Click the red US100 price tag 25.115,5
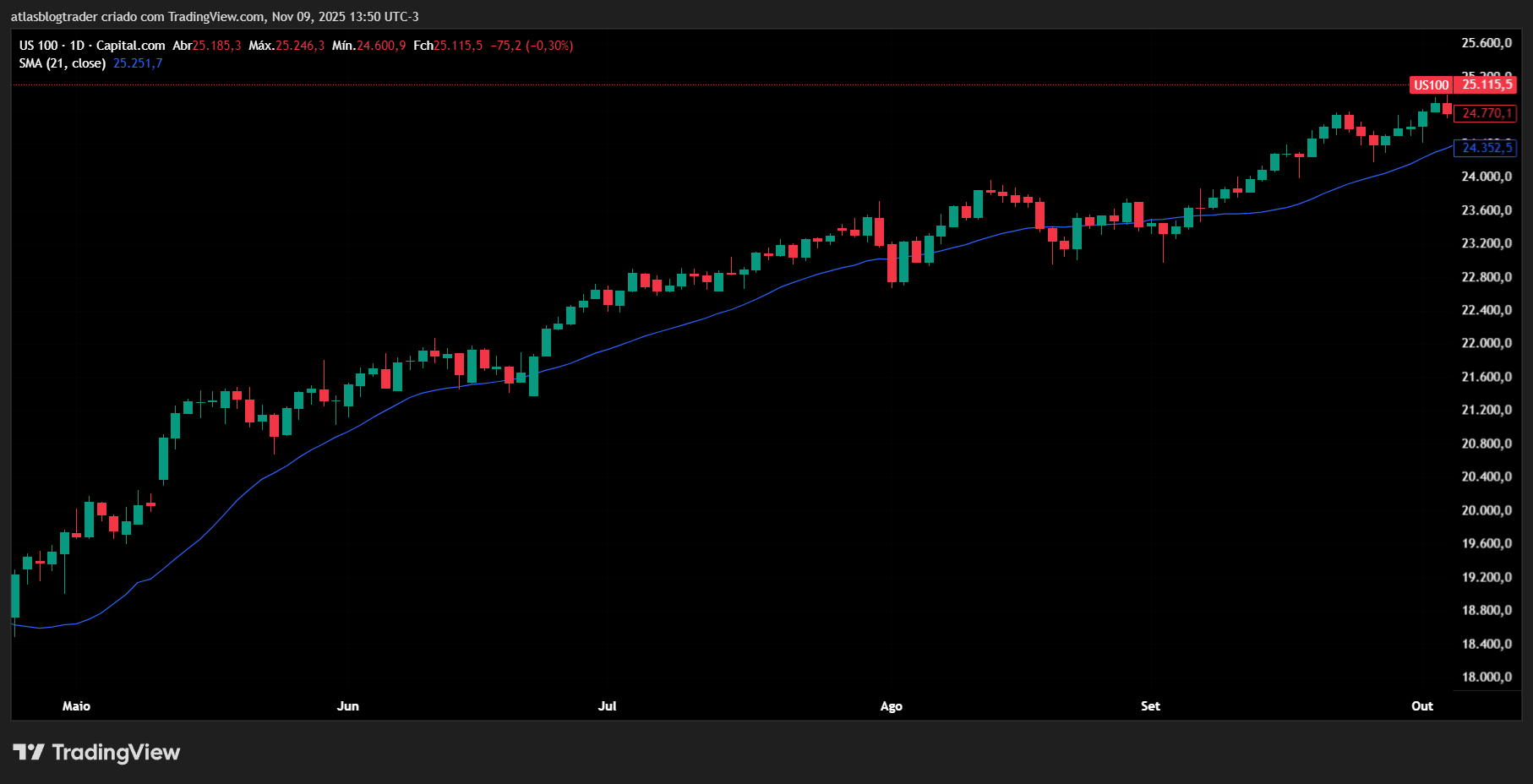The height and width of the screenshot is (784, 1533). coord(1485,84)
